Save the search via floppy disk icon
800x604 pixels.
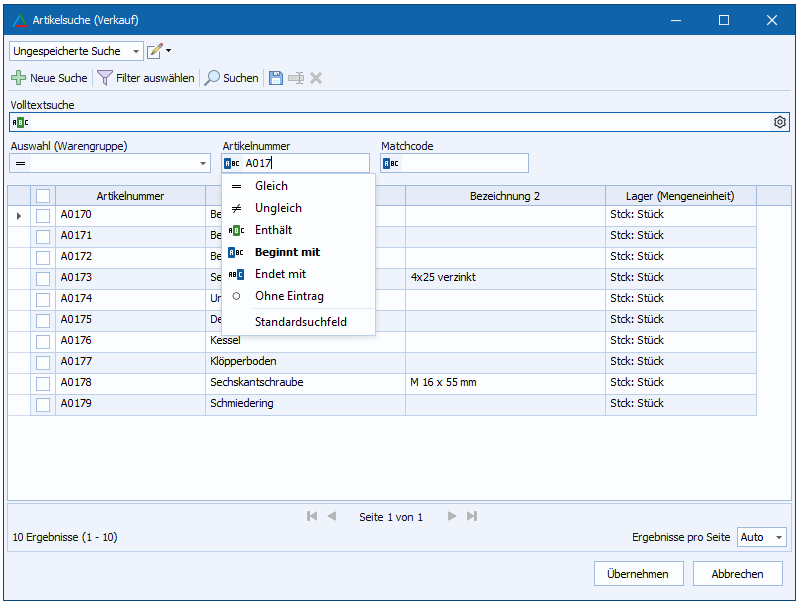275,78
